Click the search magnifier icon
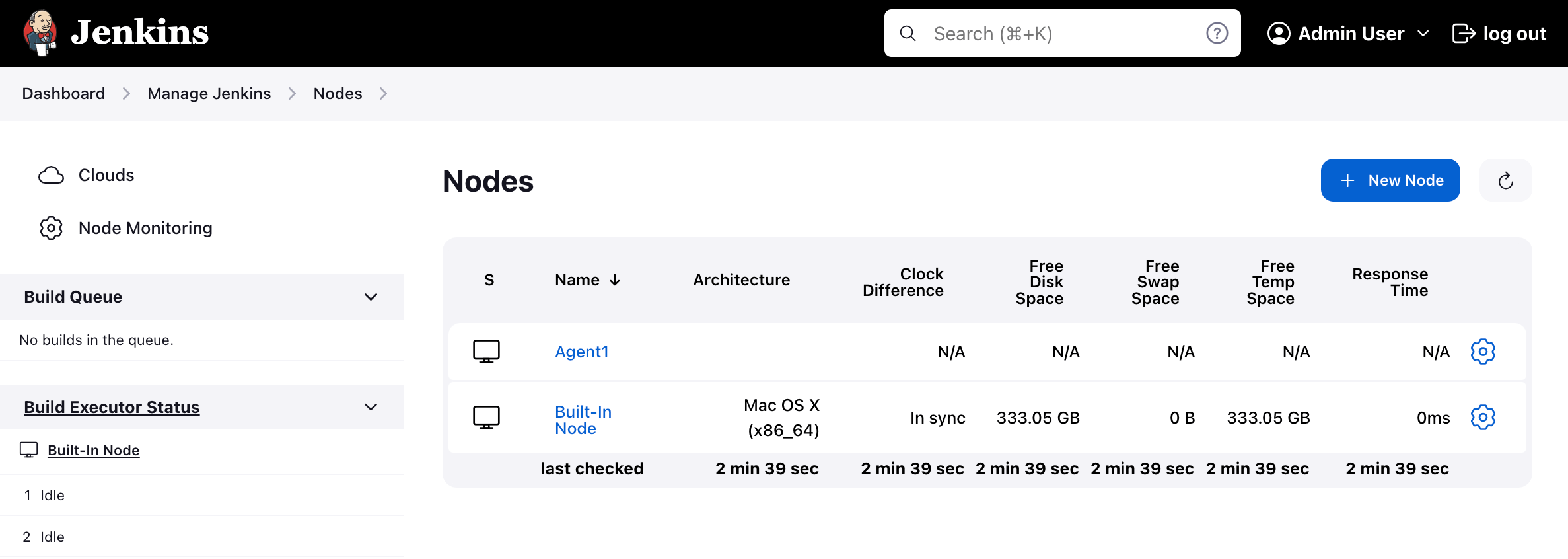The height and width of the screenshot is (559, 1568). 908,34
